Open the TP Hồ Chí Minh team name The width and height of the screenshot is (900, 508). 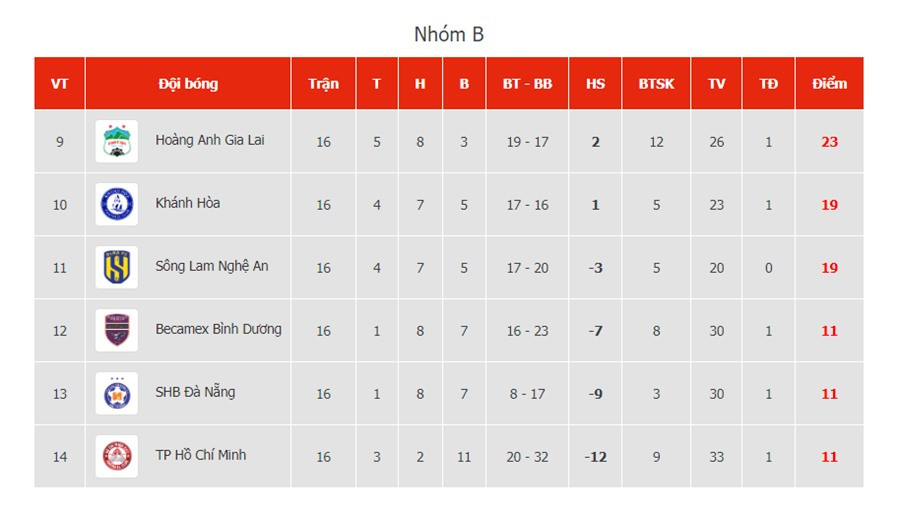(201, 455)
